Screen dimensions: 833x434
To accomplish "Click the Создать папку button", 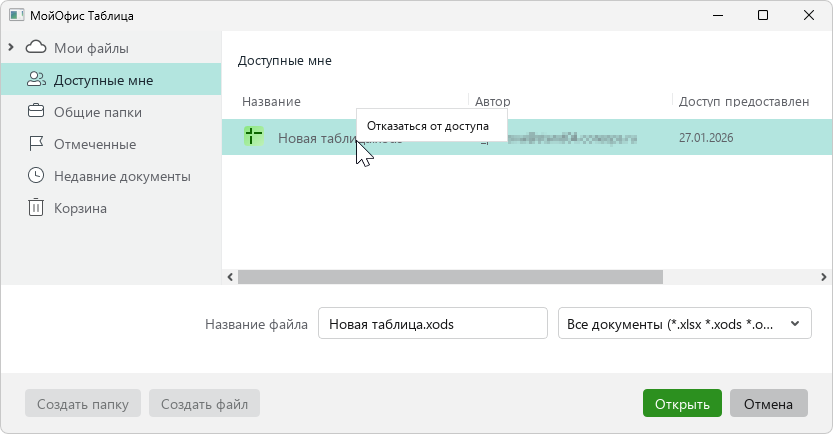I will (x=83, y=403).
